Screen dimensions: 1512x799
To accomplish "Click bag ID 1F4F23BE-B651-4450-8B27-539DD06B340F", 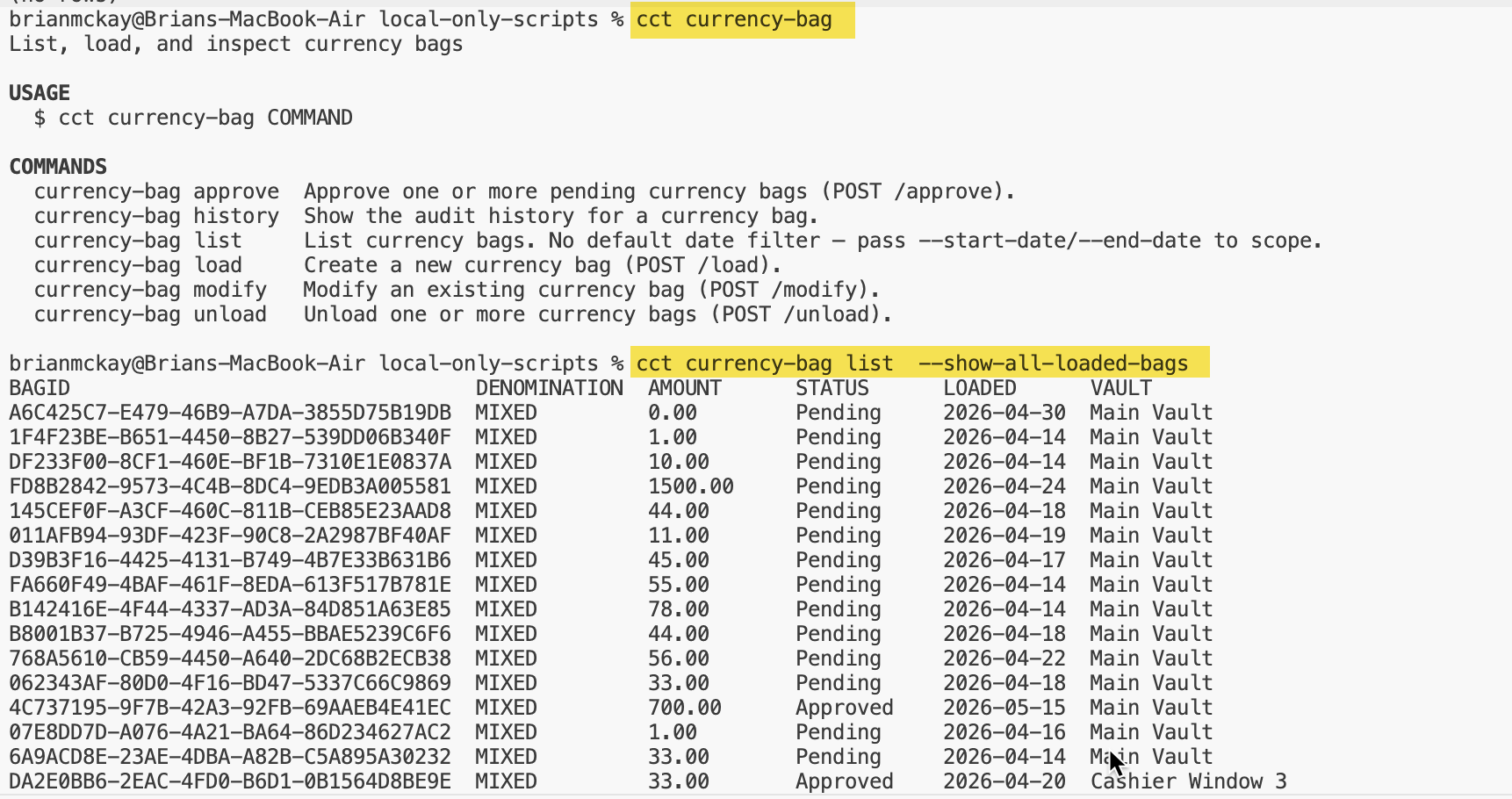I will pos(230,437).
